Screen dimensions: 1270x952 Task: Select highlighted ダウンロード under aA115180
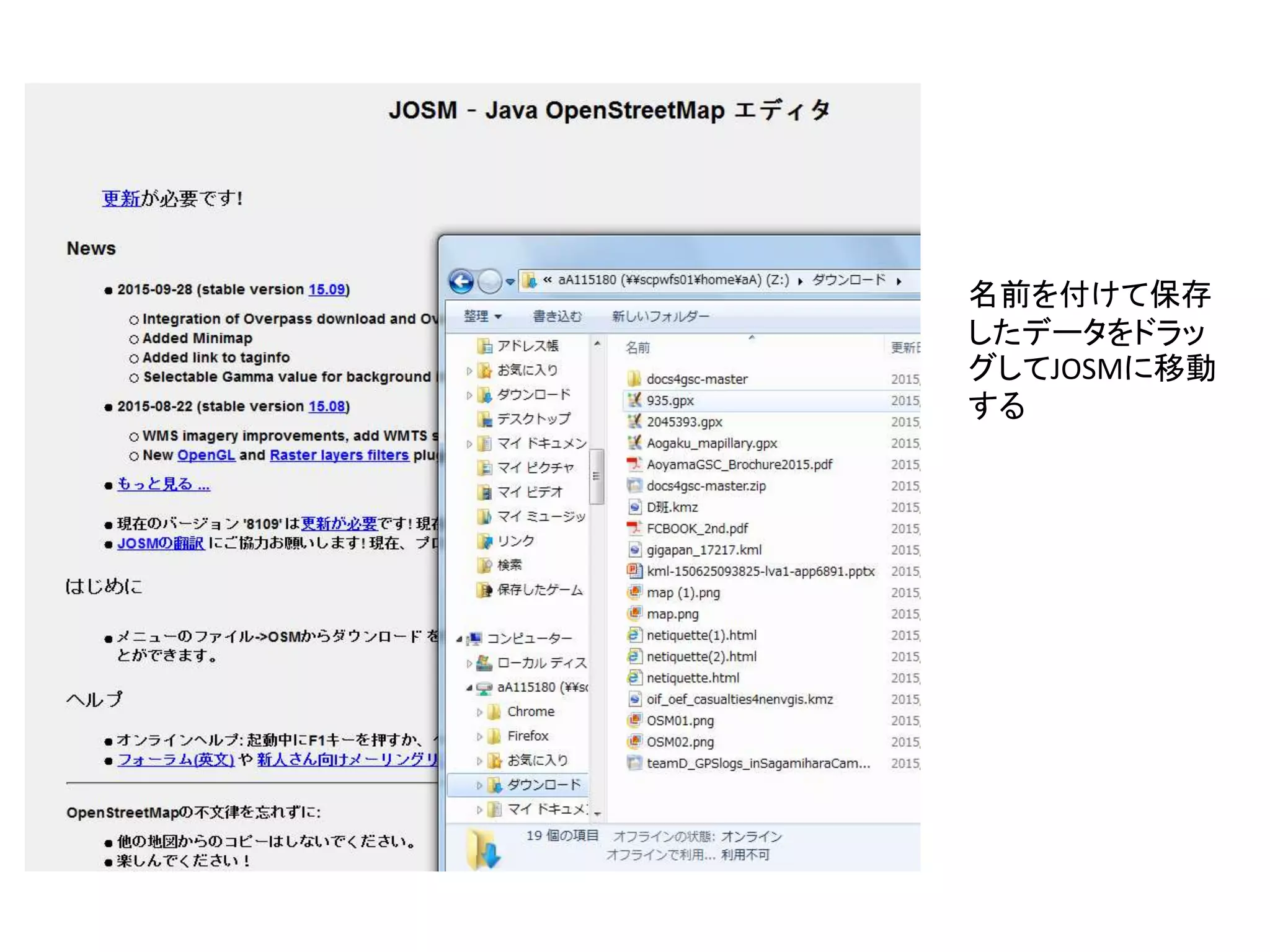(x=544, y=785)
